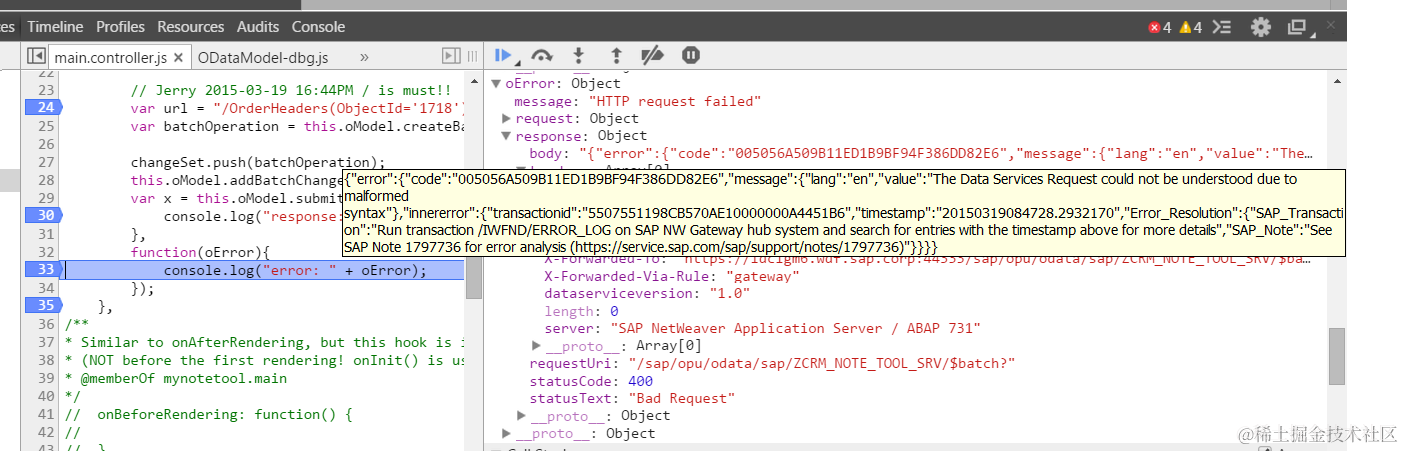Hide the debugger sidebar panel
The height and width of the screenshot is (451, 1404).
(x=451, y=57)
